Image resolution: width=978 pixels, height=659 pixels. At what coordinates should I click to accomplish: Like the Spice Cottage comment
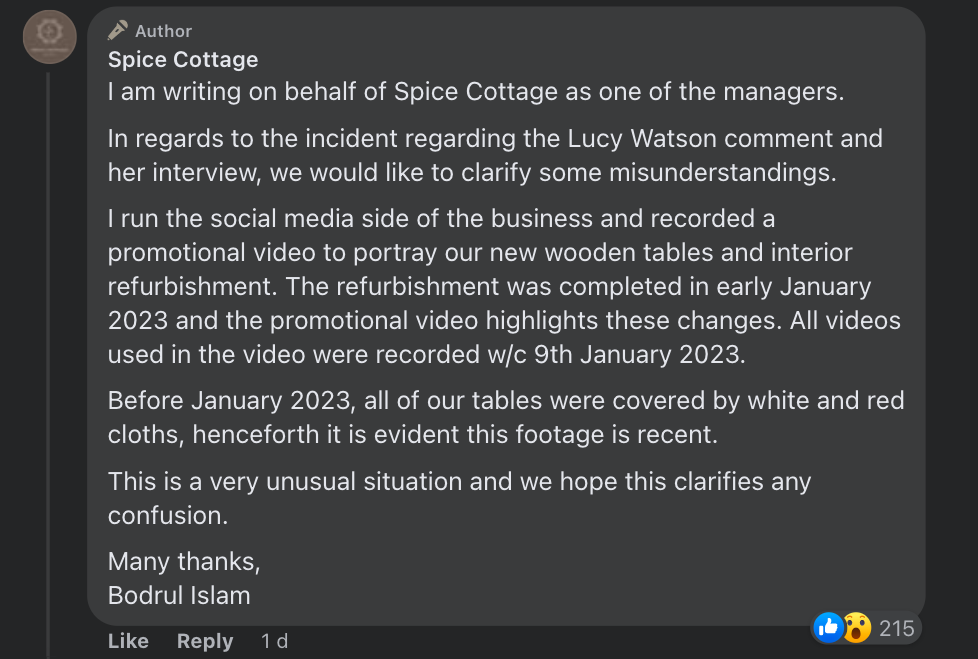click(128, 641)
